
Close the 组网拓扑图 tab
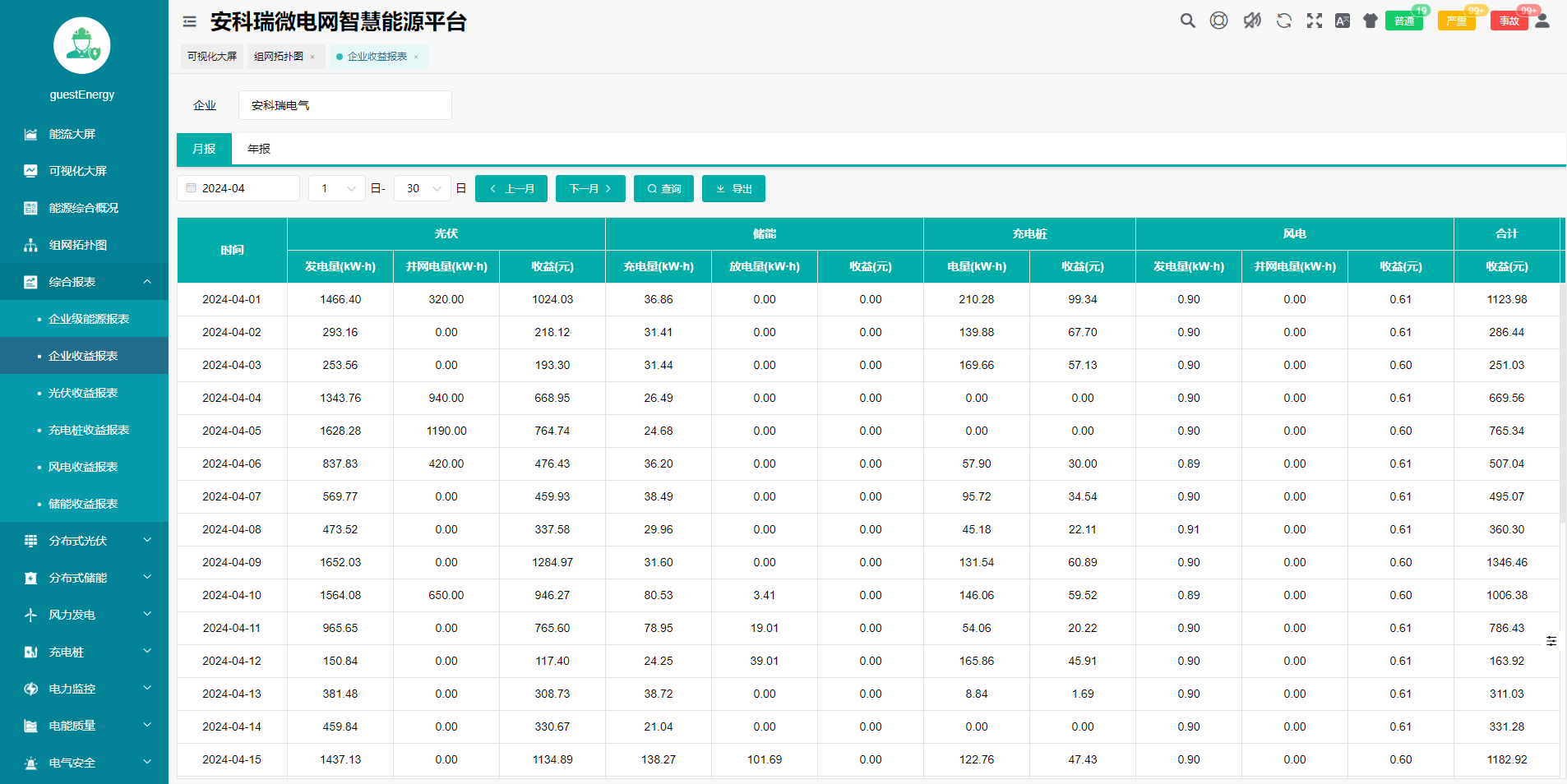click(x=312, y=57)
